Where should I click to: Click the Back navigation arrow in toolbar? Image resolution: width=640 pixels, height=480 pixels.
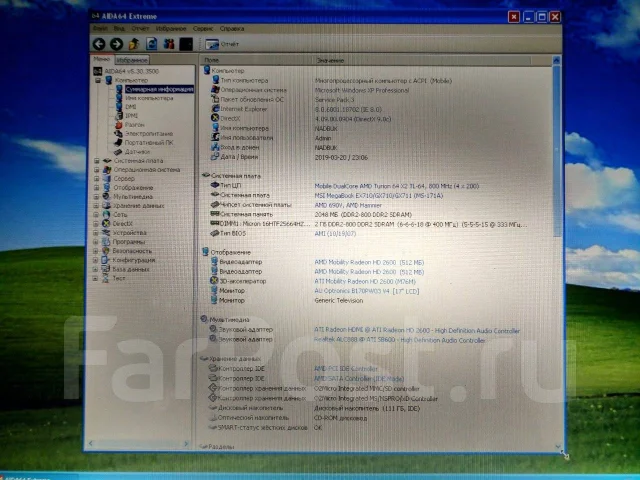[x=99, y=44]
